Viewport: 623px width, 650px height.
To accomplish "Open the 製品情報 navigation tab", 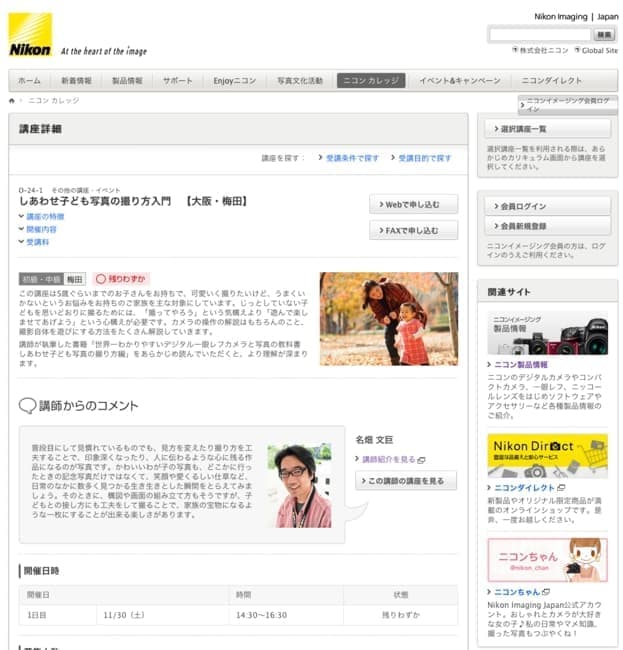I will tap(127, 80).
